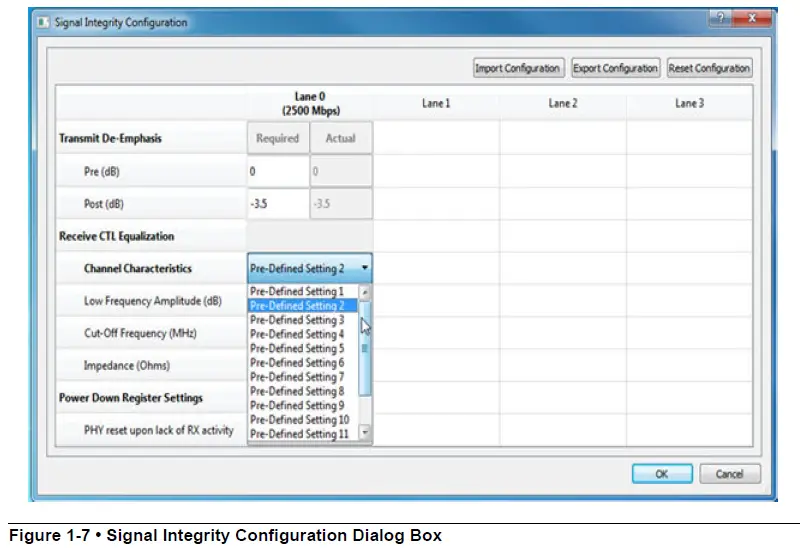Image resolution: width=800 pixels, height=548 pixels.
Task: Choose Pre-Defined Setting 4
Action: pos(303,334)
